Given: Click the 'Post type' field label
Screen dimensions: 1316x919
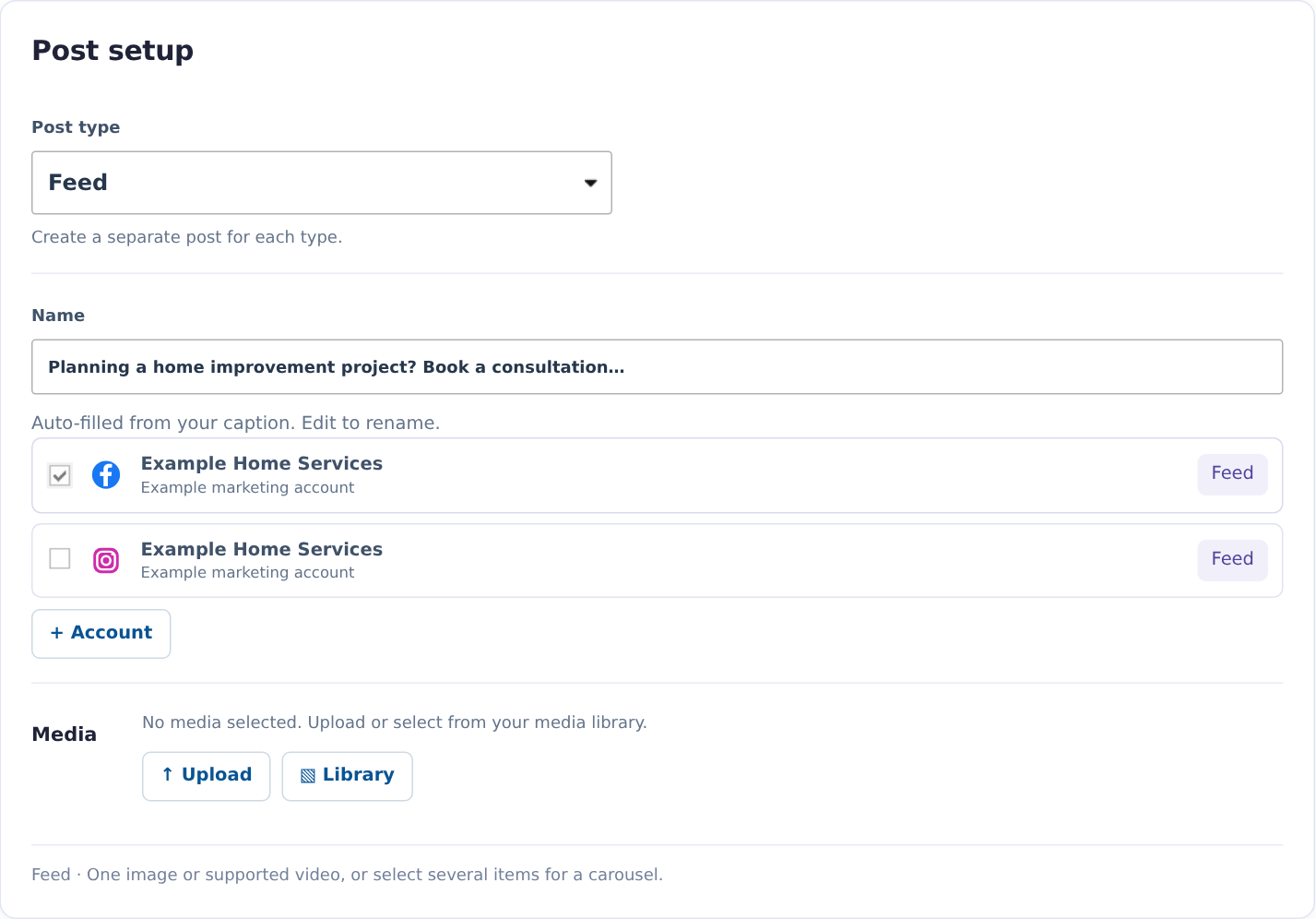Looking at the screenshot, I should point(76,127).
